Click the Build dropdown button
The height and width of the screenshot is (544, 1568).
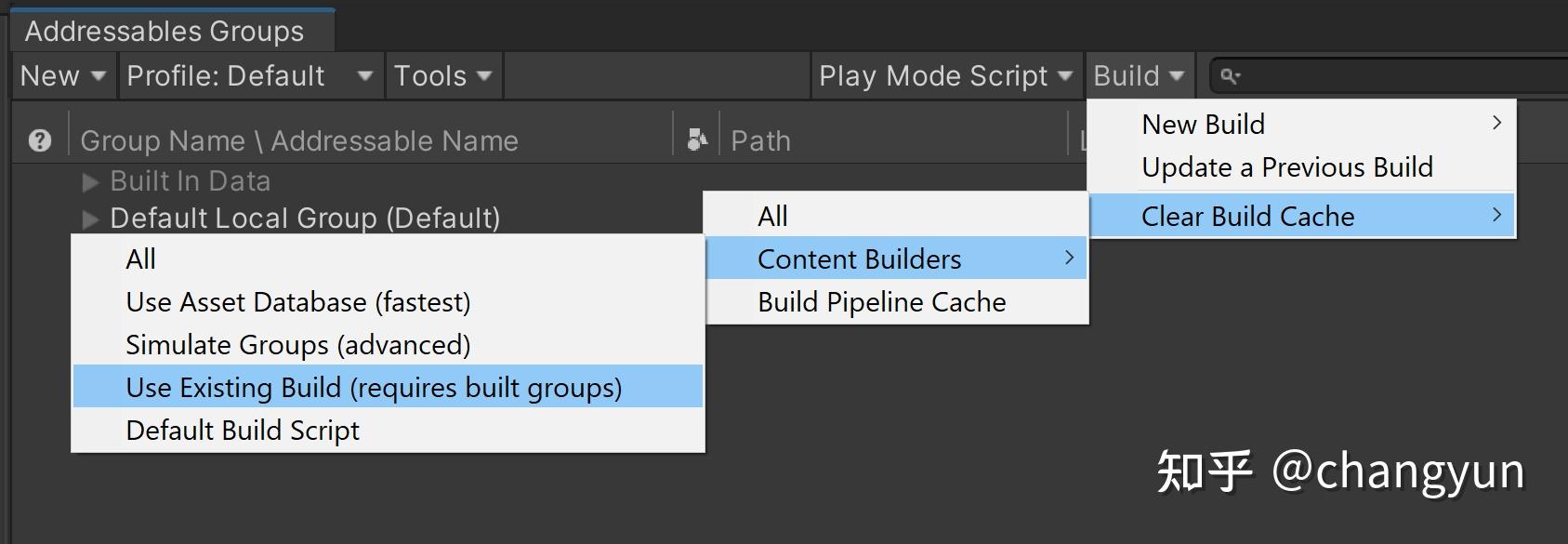[1139, 76]
